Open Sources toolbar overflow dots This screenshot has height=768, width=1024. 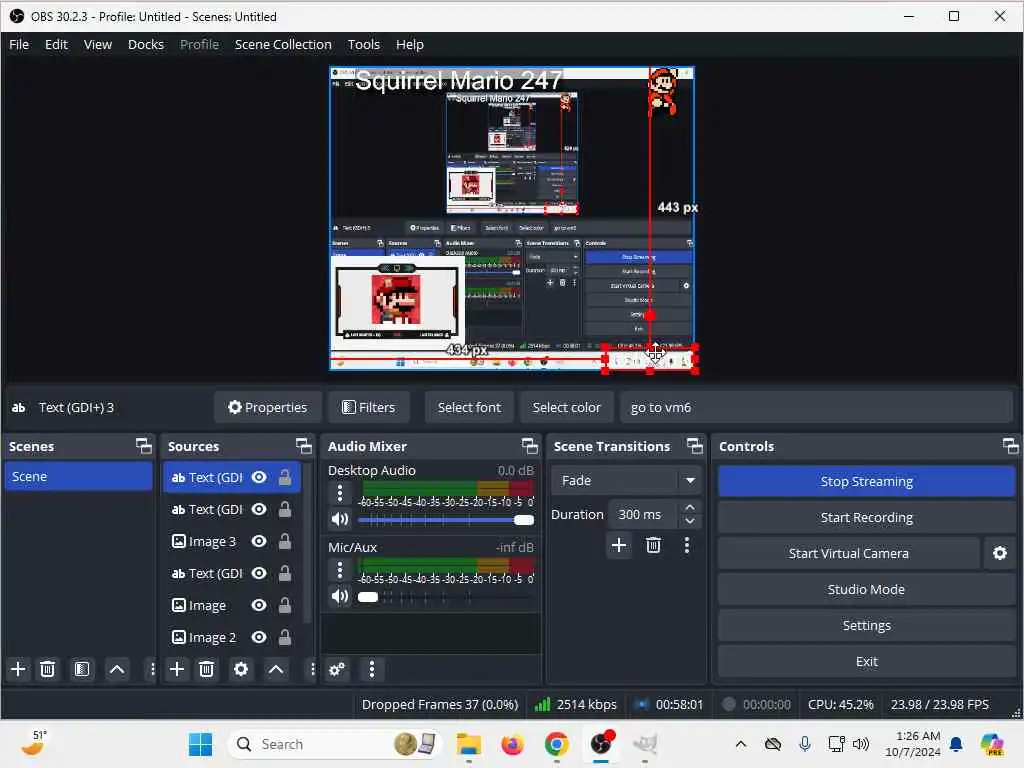pos(312,669)
